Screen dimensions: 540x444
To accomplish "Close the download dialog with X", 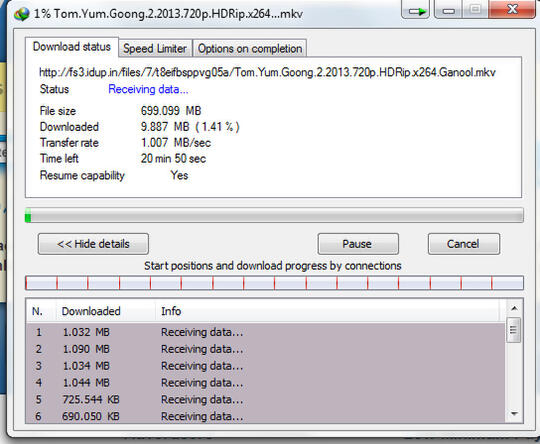I will (512, 9).
